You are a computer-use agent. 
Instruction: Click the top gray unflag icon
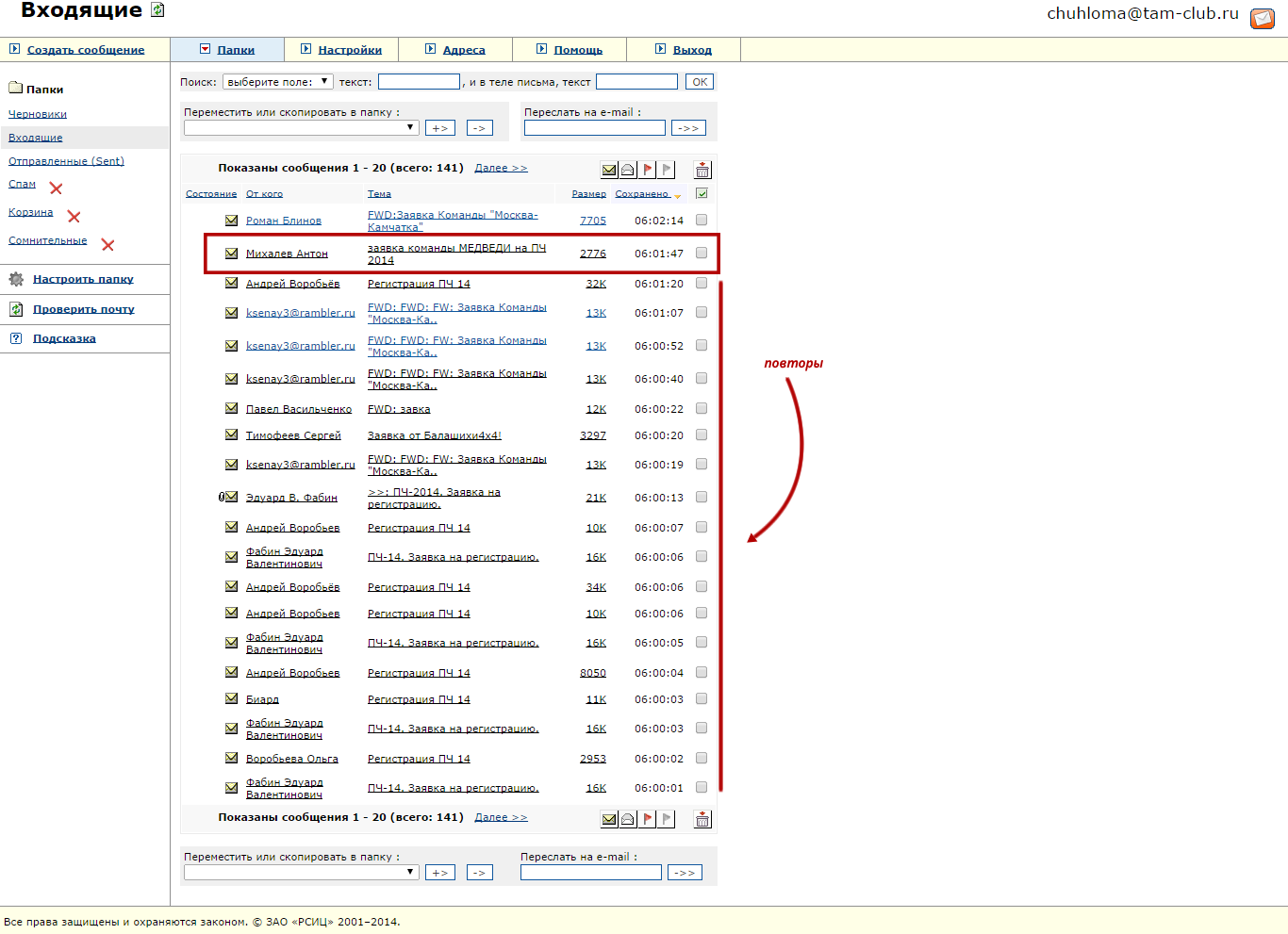[x=667, y=170]
